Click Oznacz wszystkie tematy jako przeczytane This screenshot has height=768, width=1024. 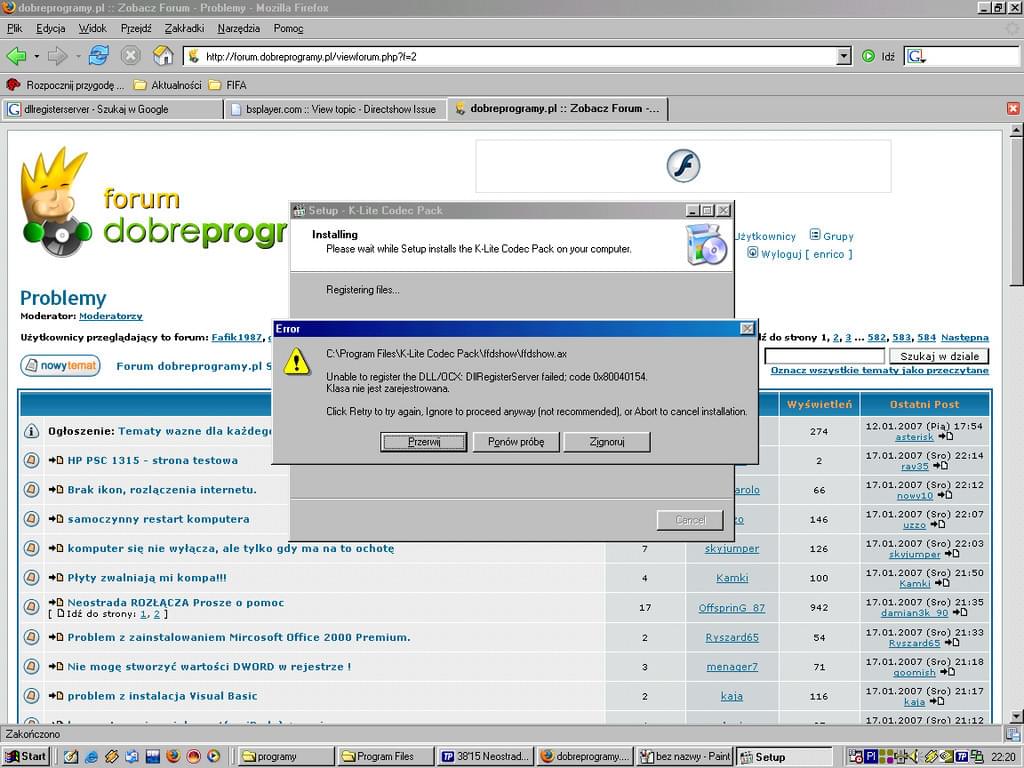(x=879, y=370)
